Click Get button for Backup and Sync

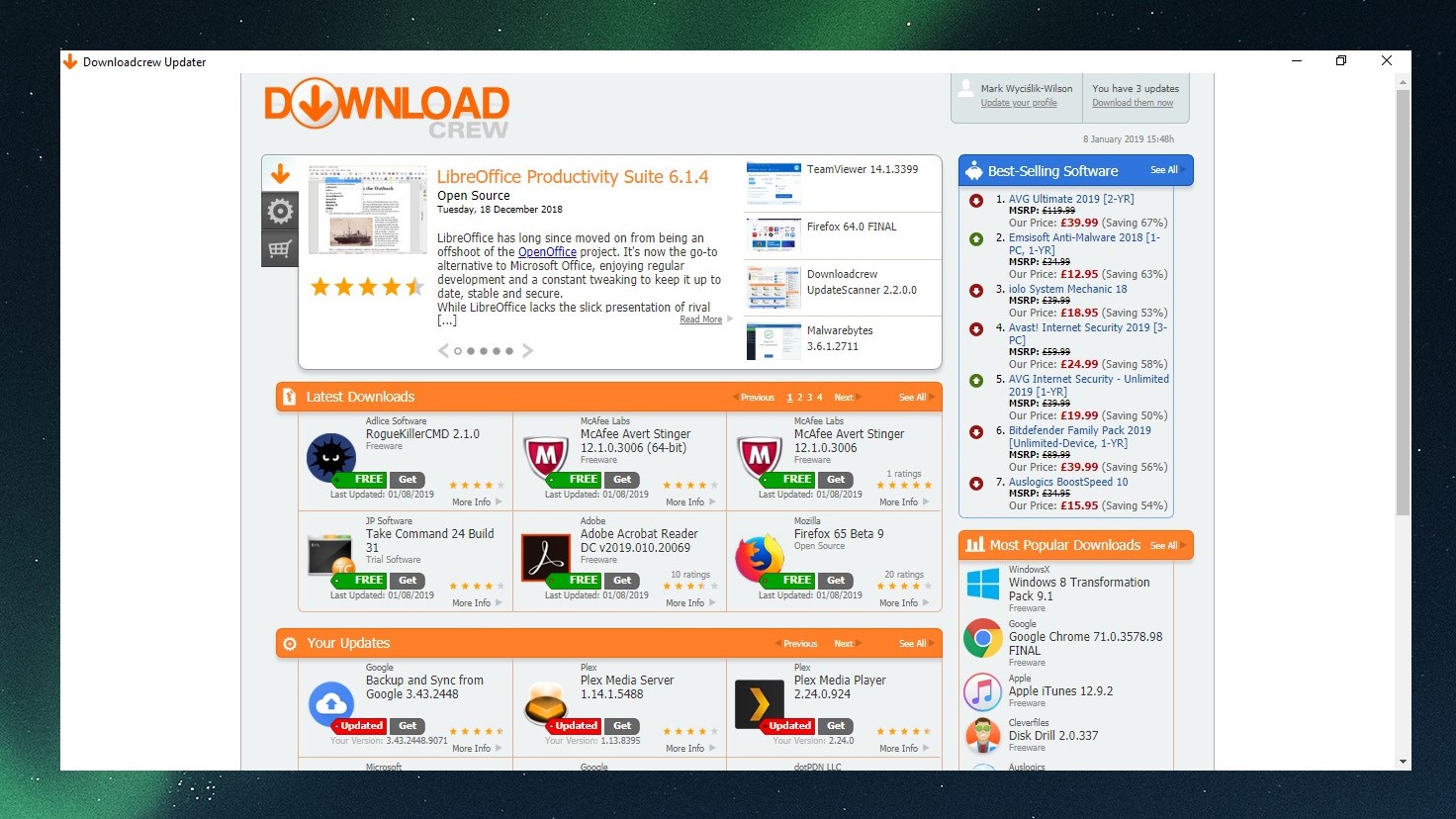coord(408,726)
